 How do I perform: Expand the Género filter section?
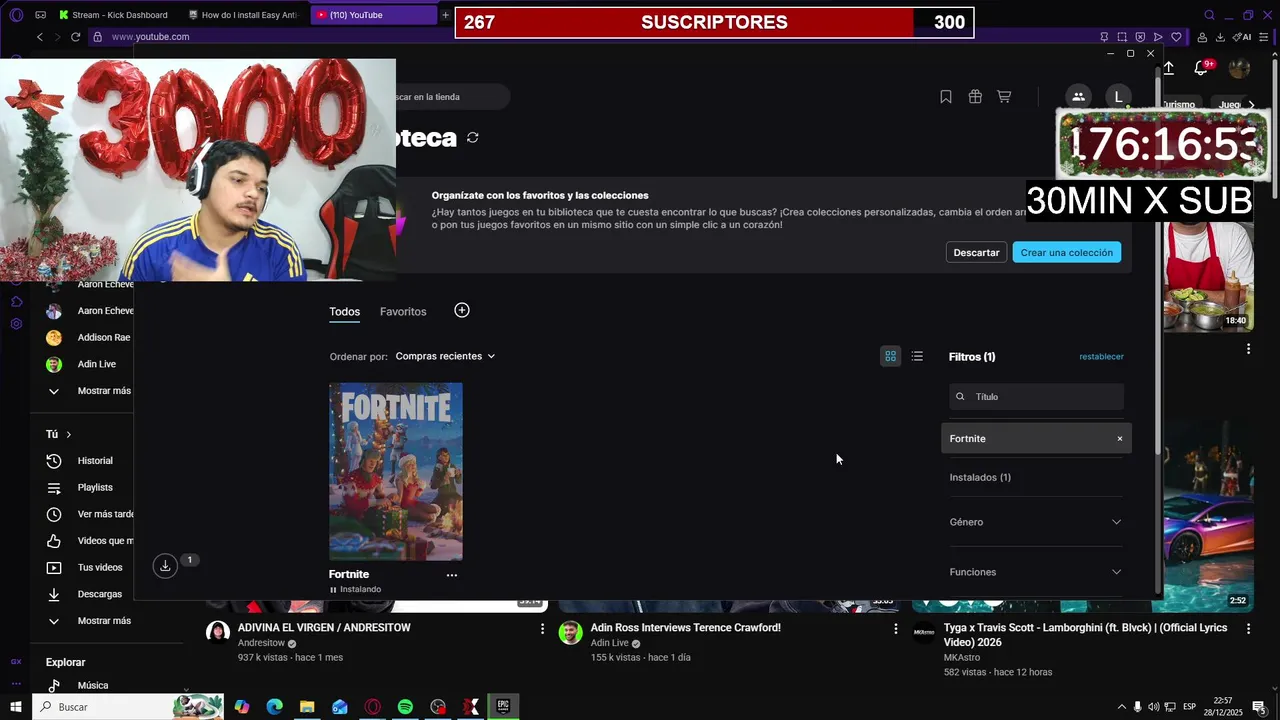point(1035,522)
